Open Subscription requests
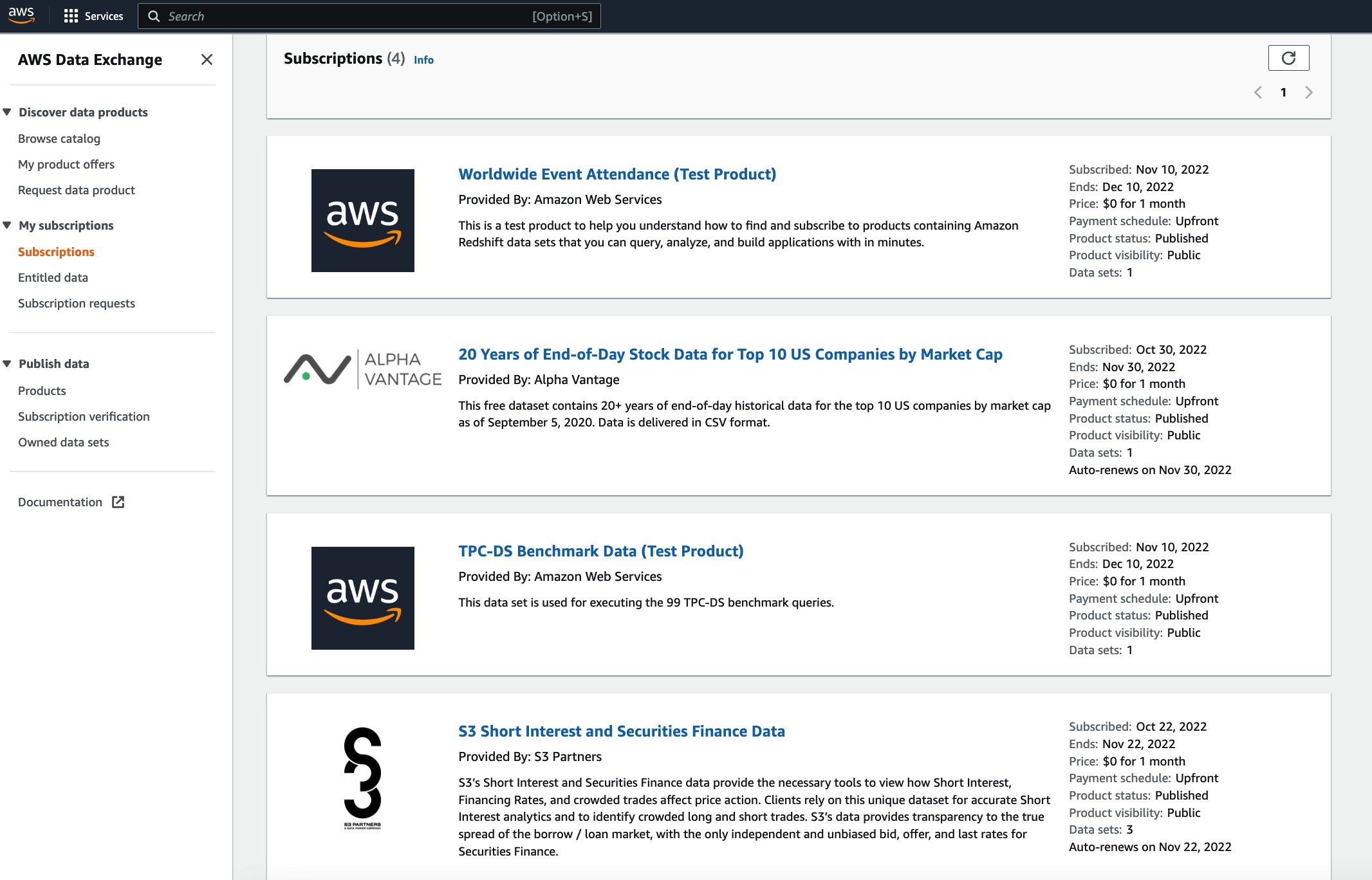 click(x=77, y=303)
